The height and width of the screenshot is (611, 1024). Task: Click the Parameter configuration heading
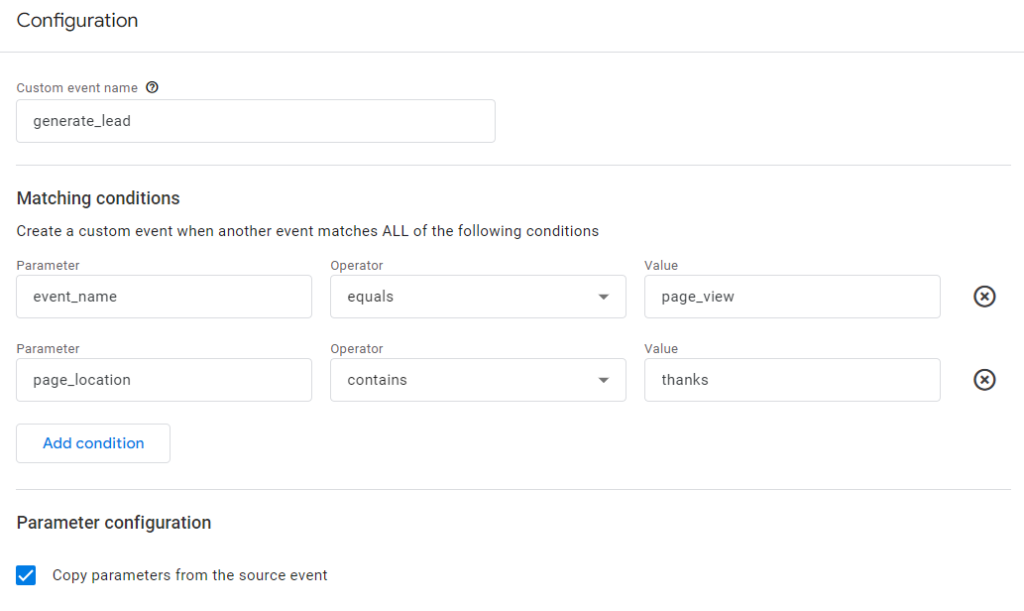click(x=114, y=522)
